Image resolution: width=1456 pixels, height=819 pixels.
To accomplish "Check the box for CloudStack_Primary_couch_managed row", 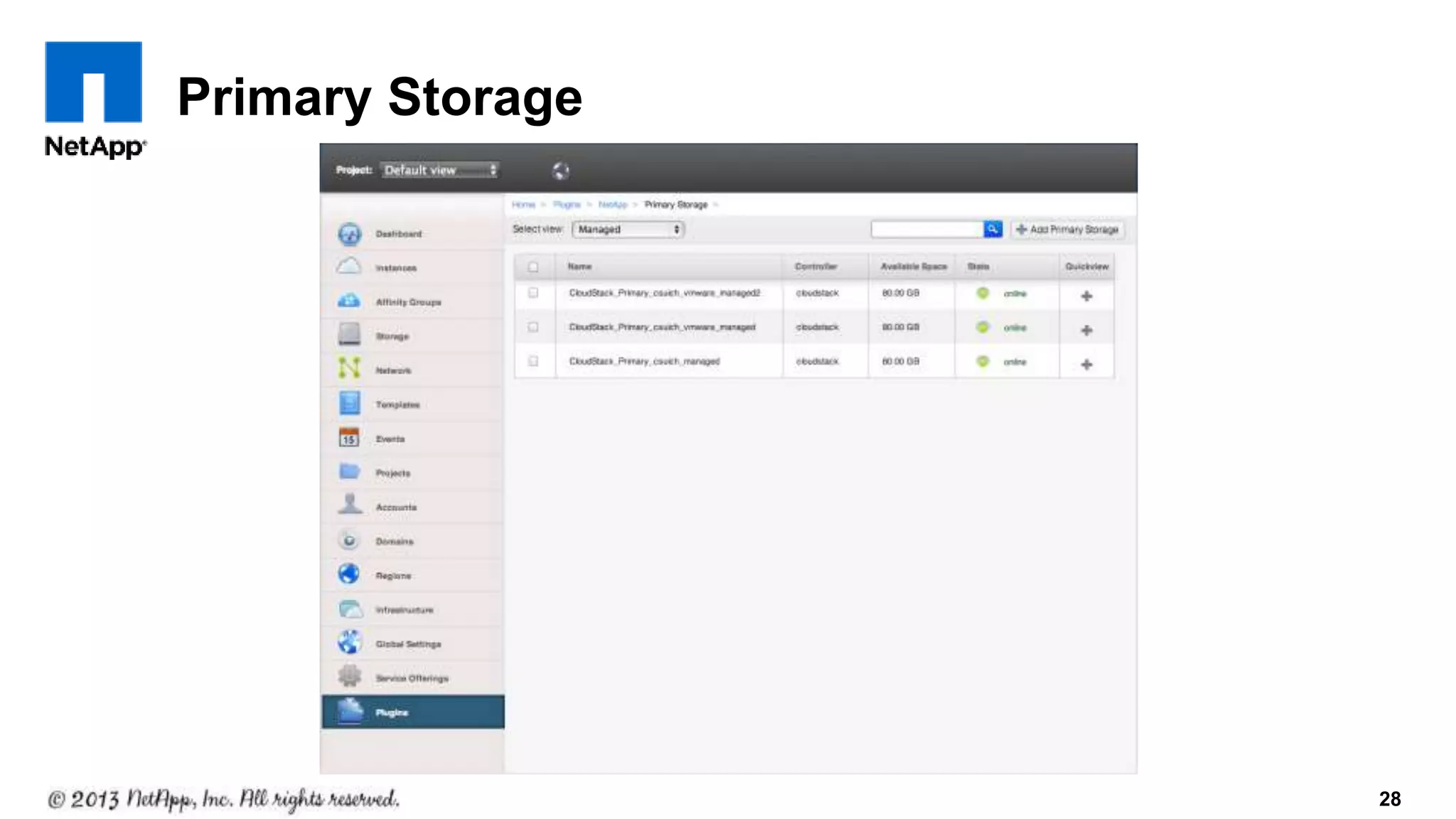I will coord(533,361).
